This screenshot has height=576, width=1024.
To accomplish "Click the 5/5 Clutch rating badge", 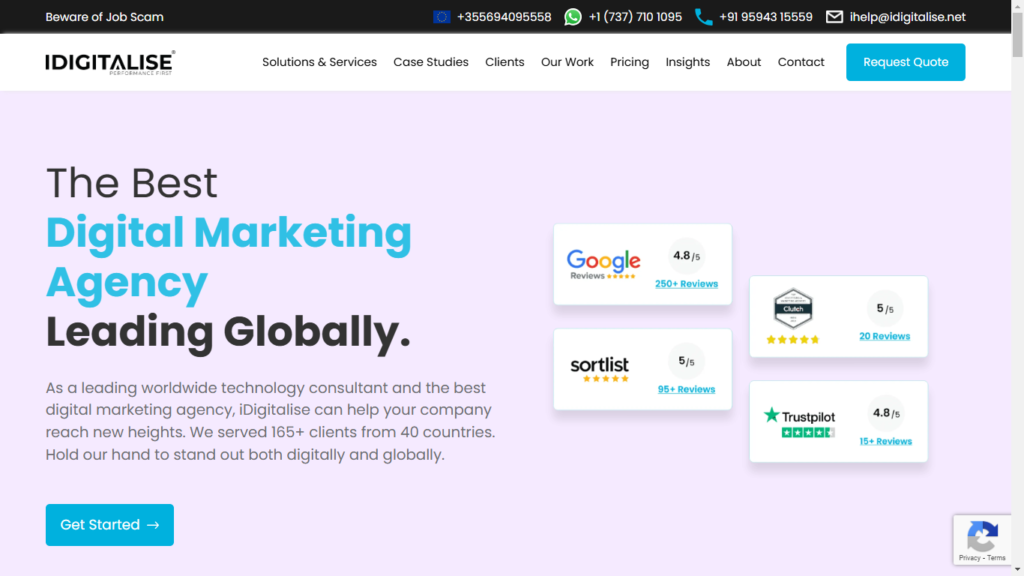I will pyautogui.click(x=885, y=308).
